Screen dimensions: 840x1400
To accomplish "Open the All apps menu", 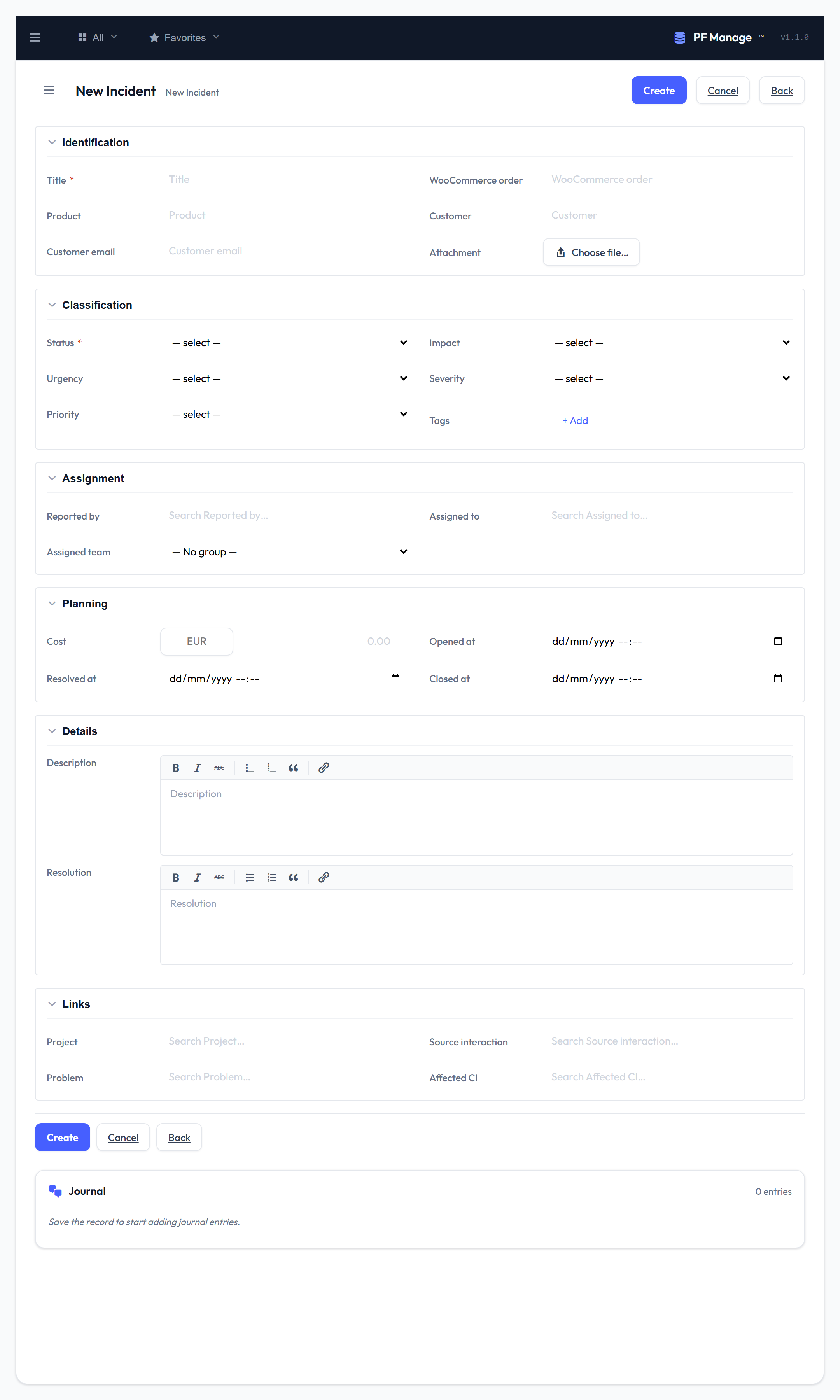I will pos(97,37).
